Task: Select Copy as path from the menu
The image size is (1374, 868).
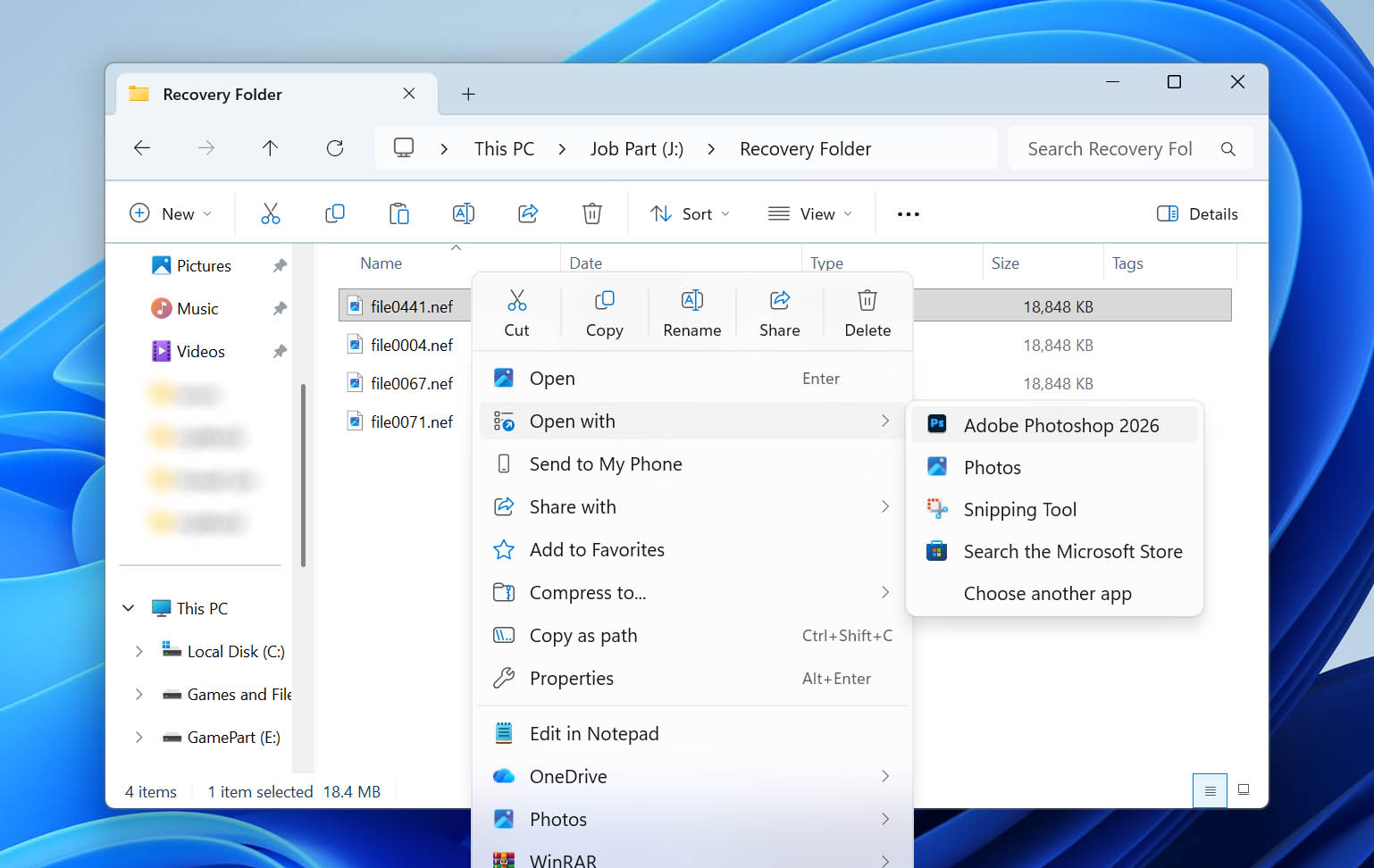Action: [583, 635]
